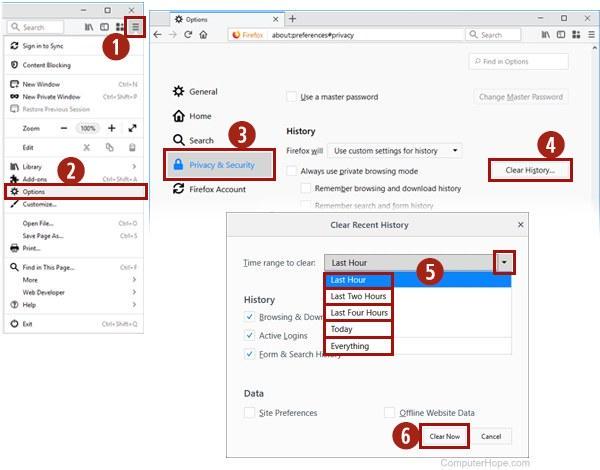Image resolution: width=600 pixels, height=470 pixels.
Task: Close the Clear Recent History dialog
Action: tap(520, 225)
